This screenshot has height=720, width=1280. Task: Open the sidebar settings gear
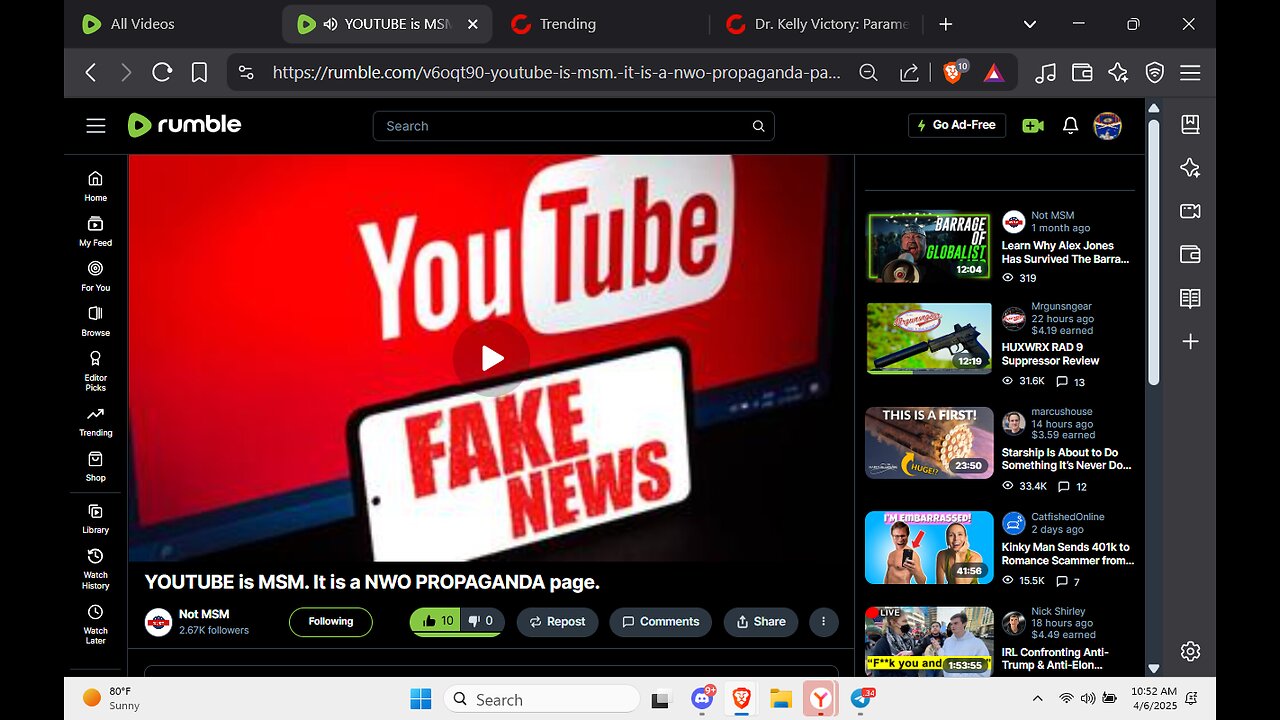click(1190, 651)
